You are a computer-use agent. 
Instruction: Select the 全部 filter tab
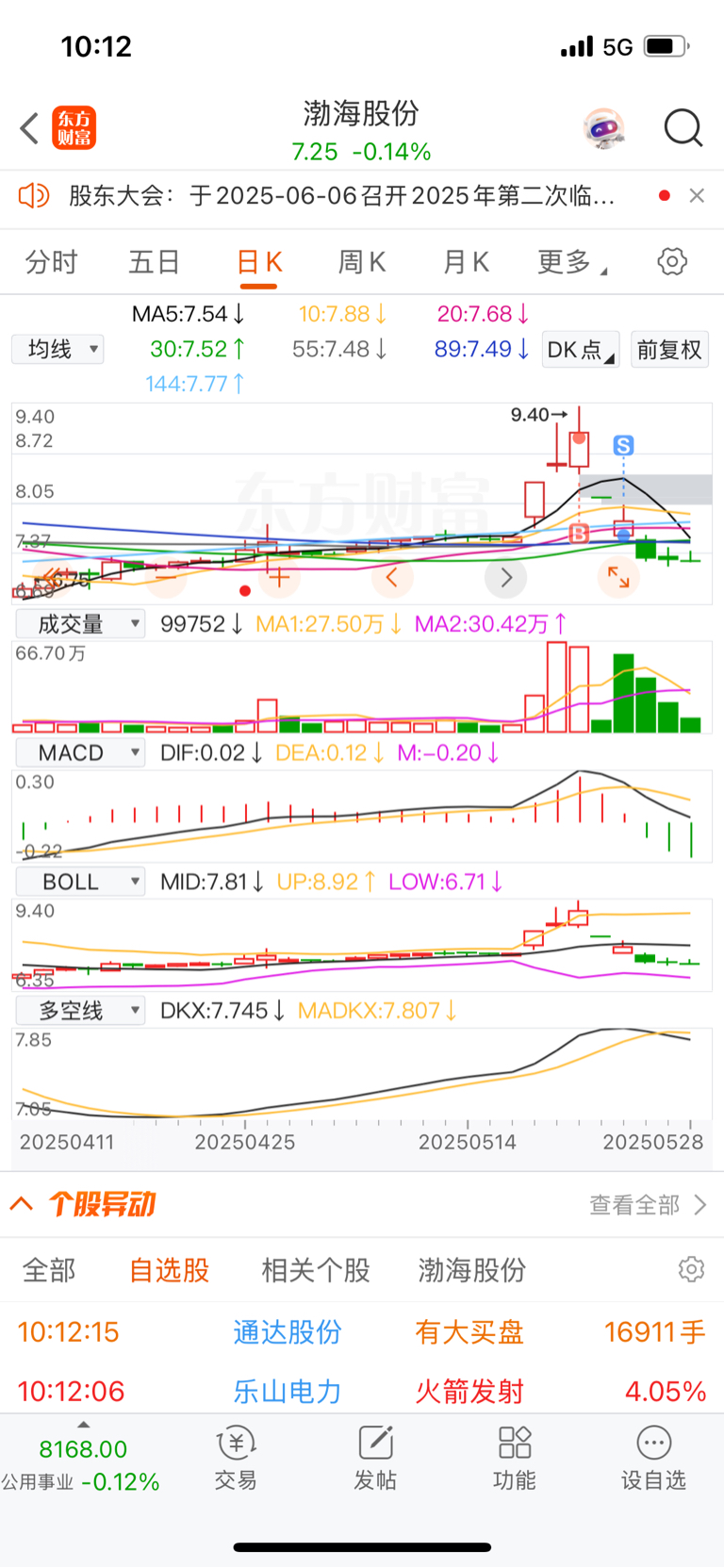tap(49, 1270)
